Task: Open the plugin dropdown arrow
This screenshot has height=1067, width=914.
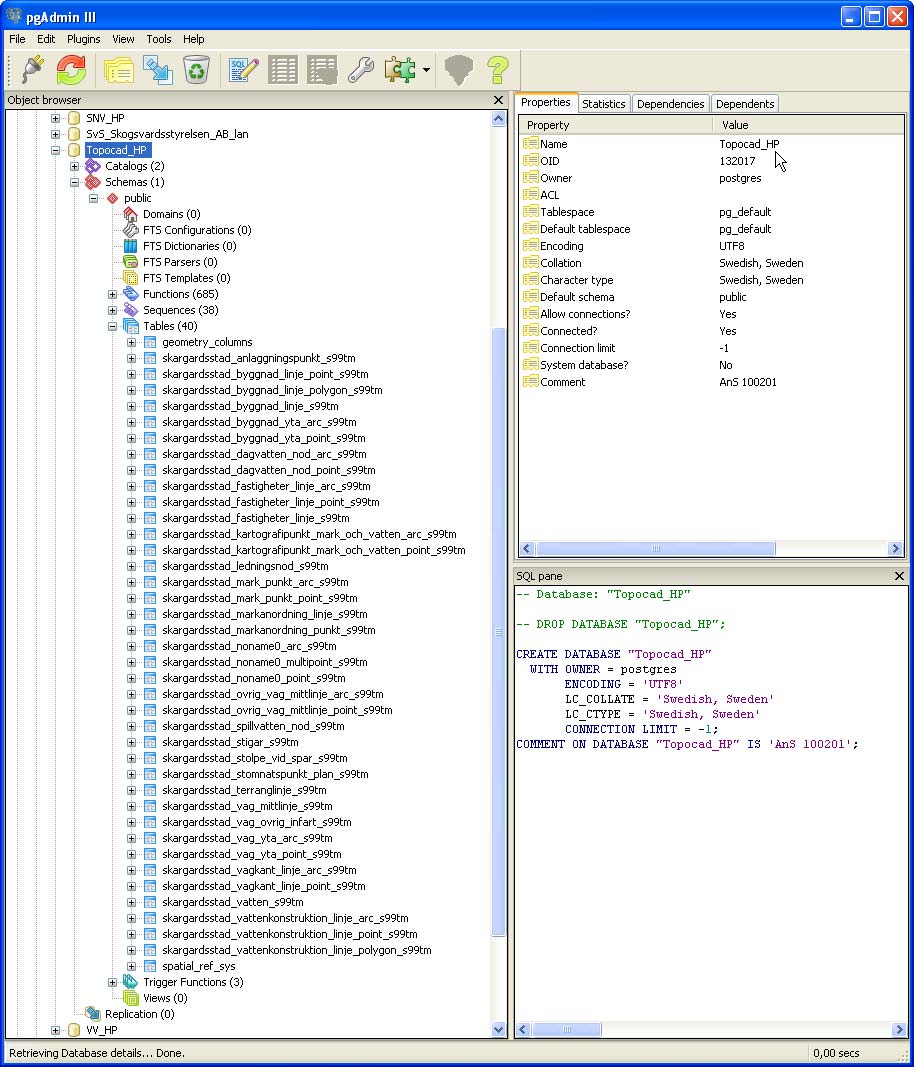Action: 426,70
